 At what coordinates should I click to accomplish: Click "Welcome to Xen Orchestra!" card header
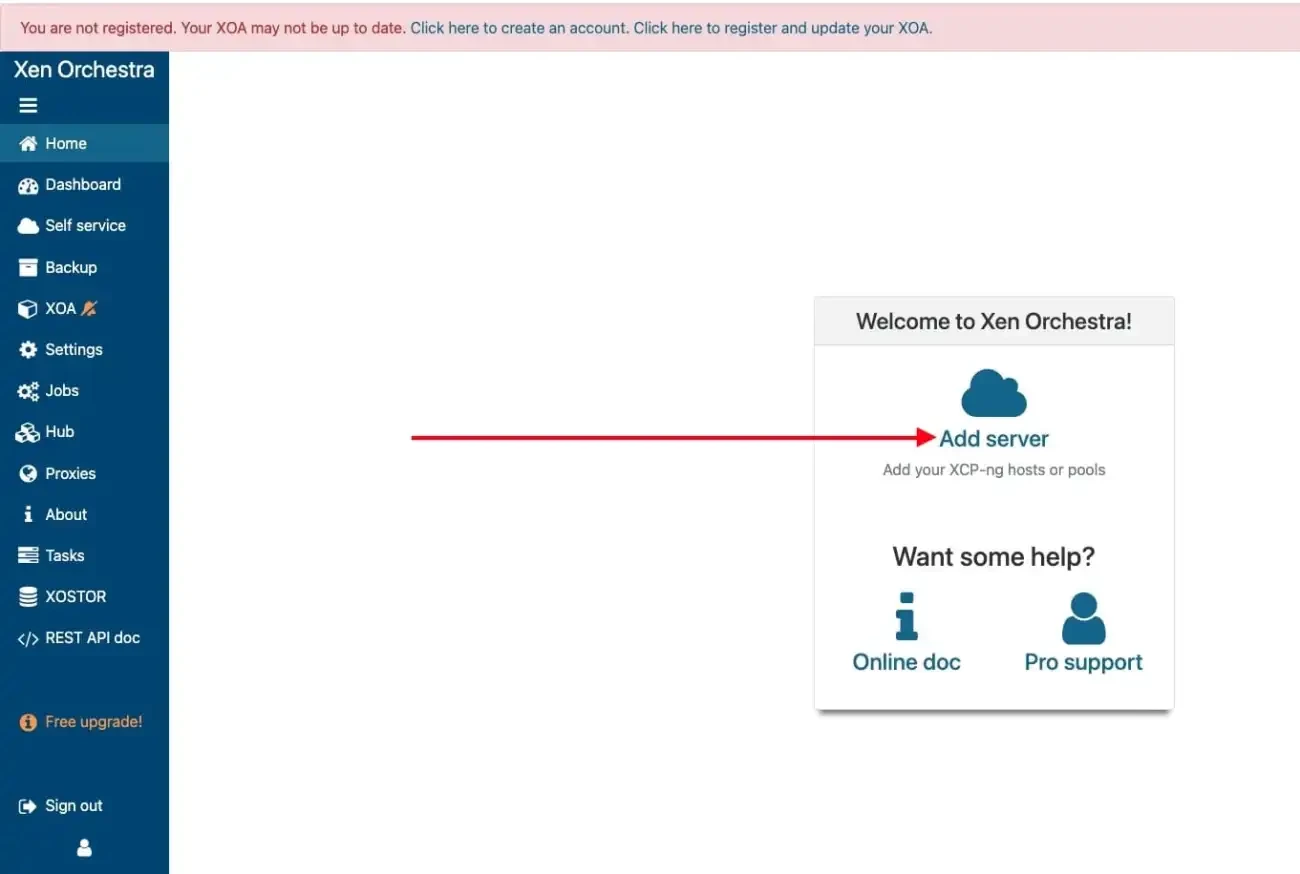point(994,322)
